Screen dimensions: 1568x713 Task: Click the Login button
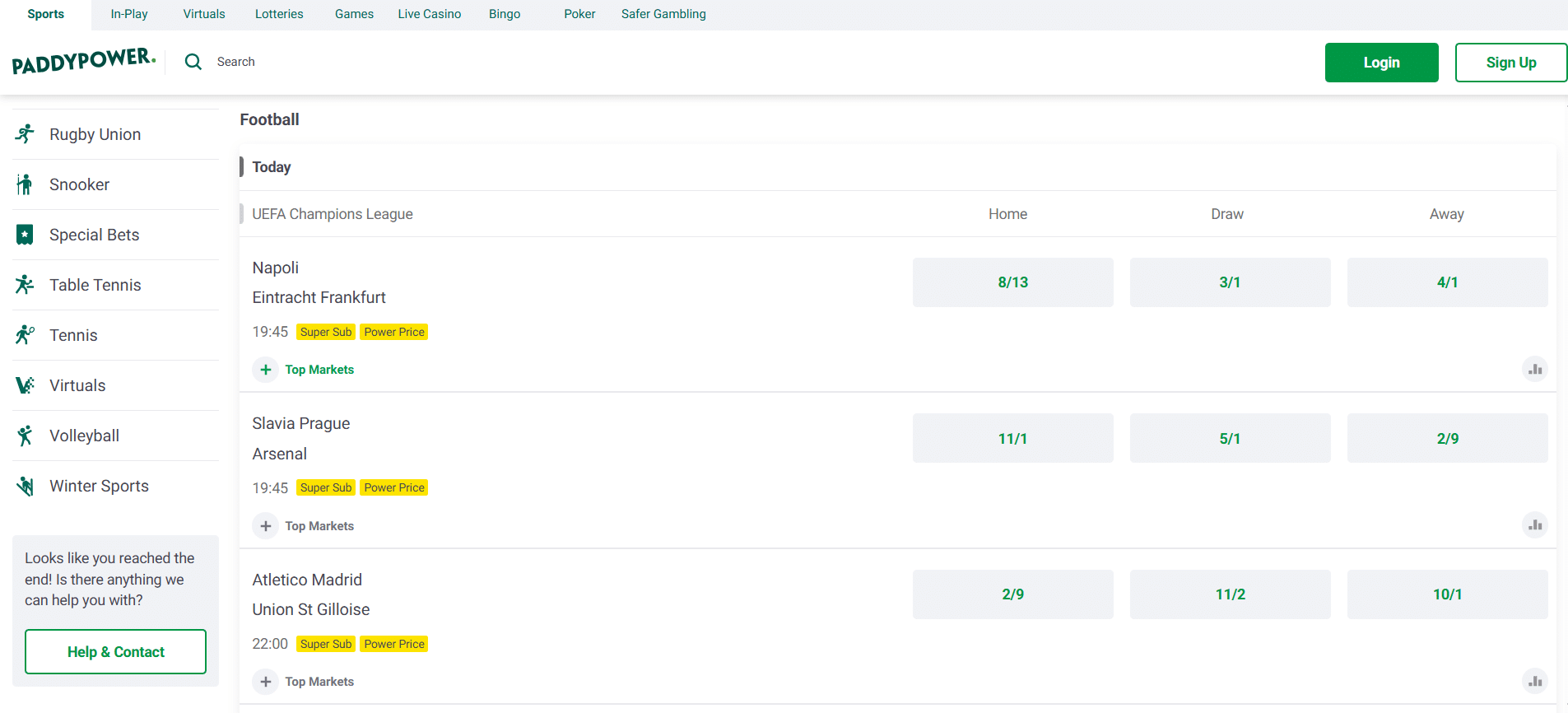click(1382, 63)
